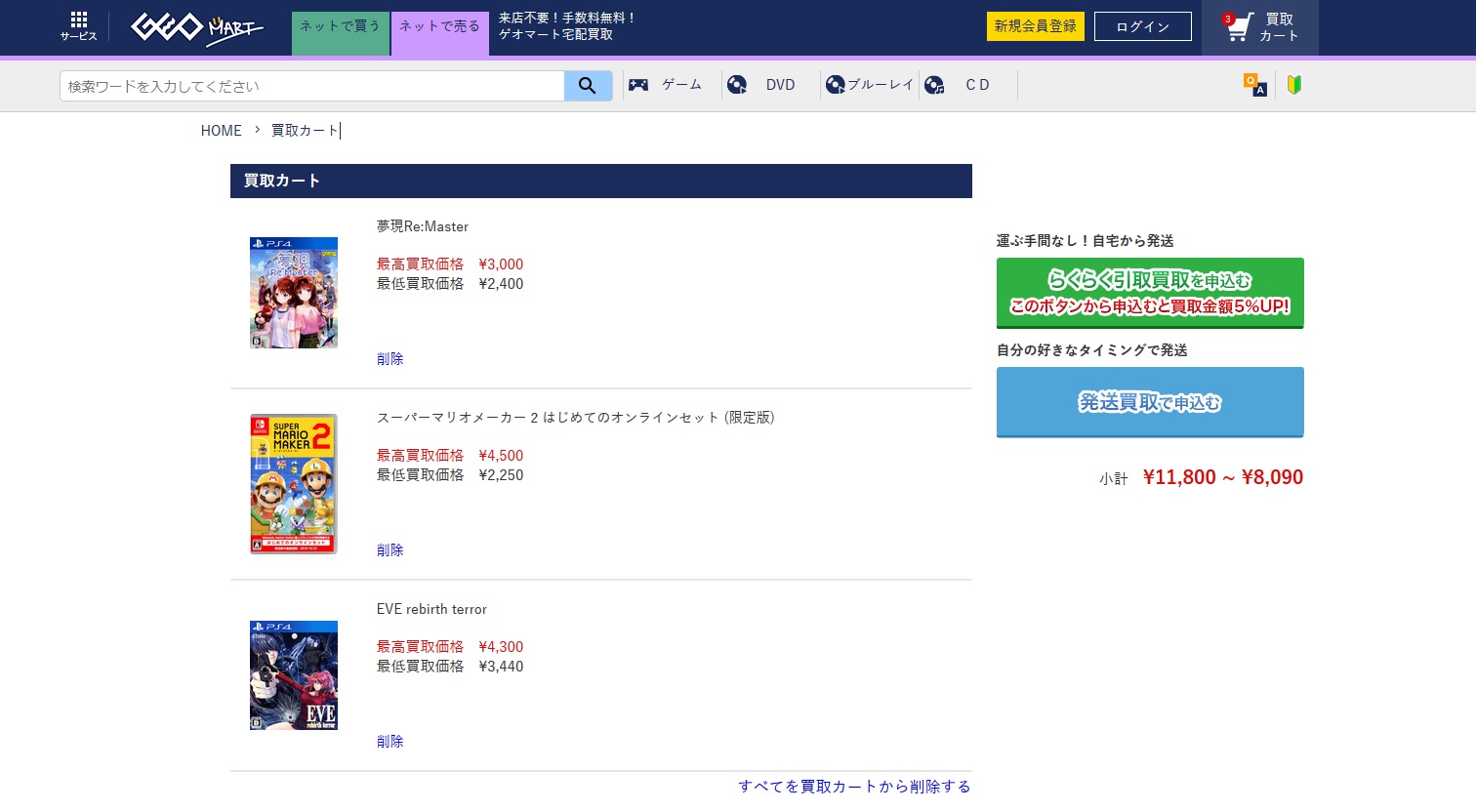This screenshot has height=812, width=1476.
Task: Click the subtotal ¥11,800 ~ ¥8,090
Action: tap(1223, 477)
